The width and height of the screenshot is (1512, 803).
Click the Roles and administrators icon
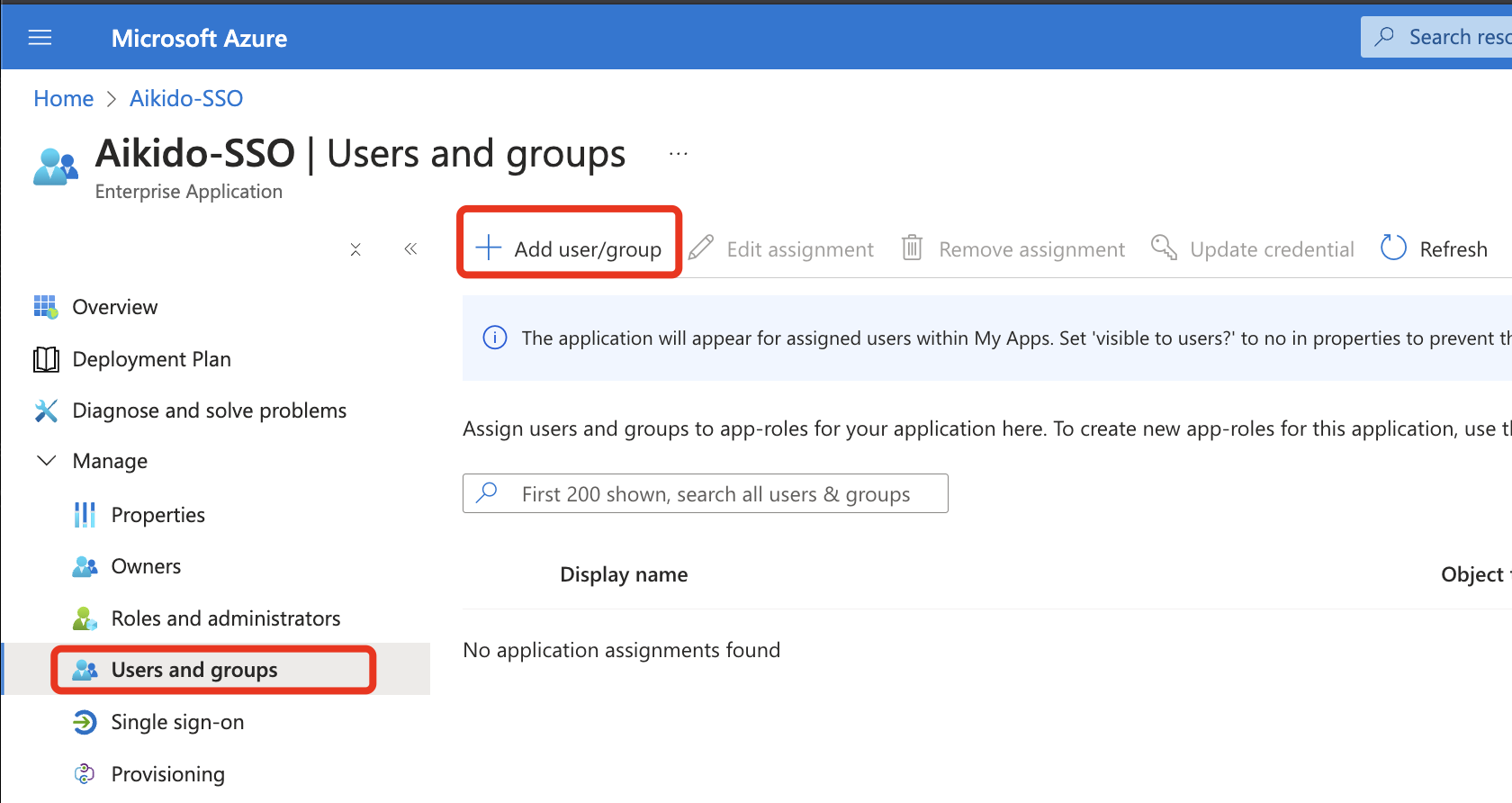(x=85, y=618)
